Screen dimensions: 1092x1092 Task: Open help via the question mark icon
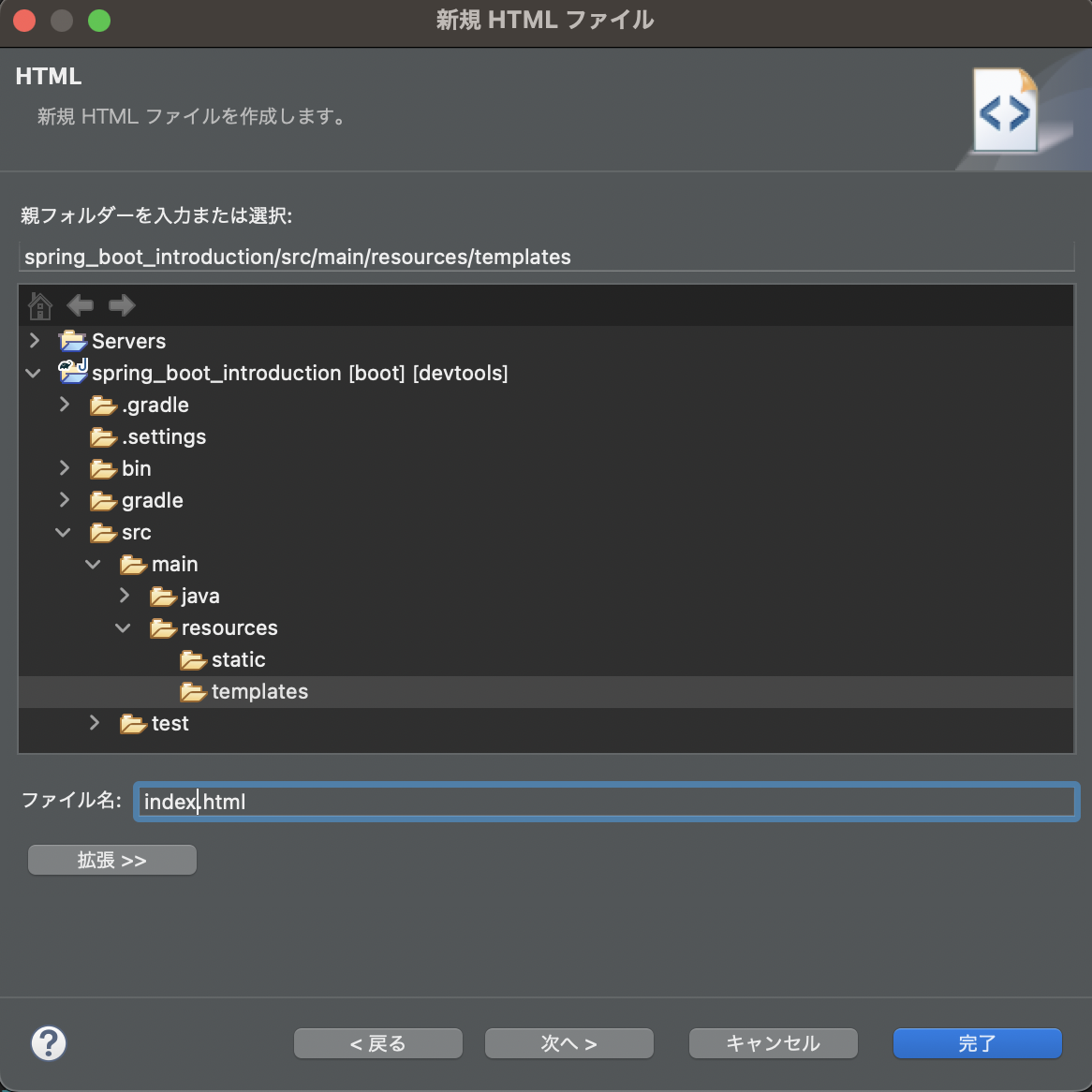(x=49, y=1042)
